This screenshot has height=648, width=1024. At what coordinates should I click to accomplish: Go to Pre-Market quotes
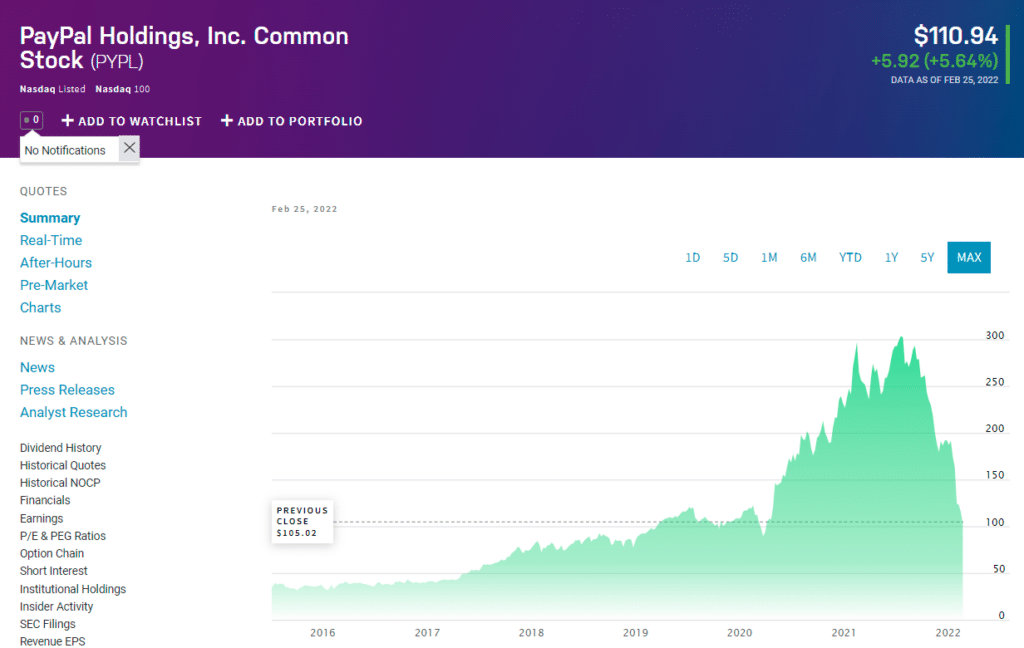pyautogui.click(x=54, y=285)
